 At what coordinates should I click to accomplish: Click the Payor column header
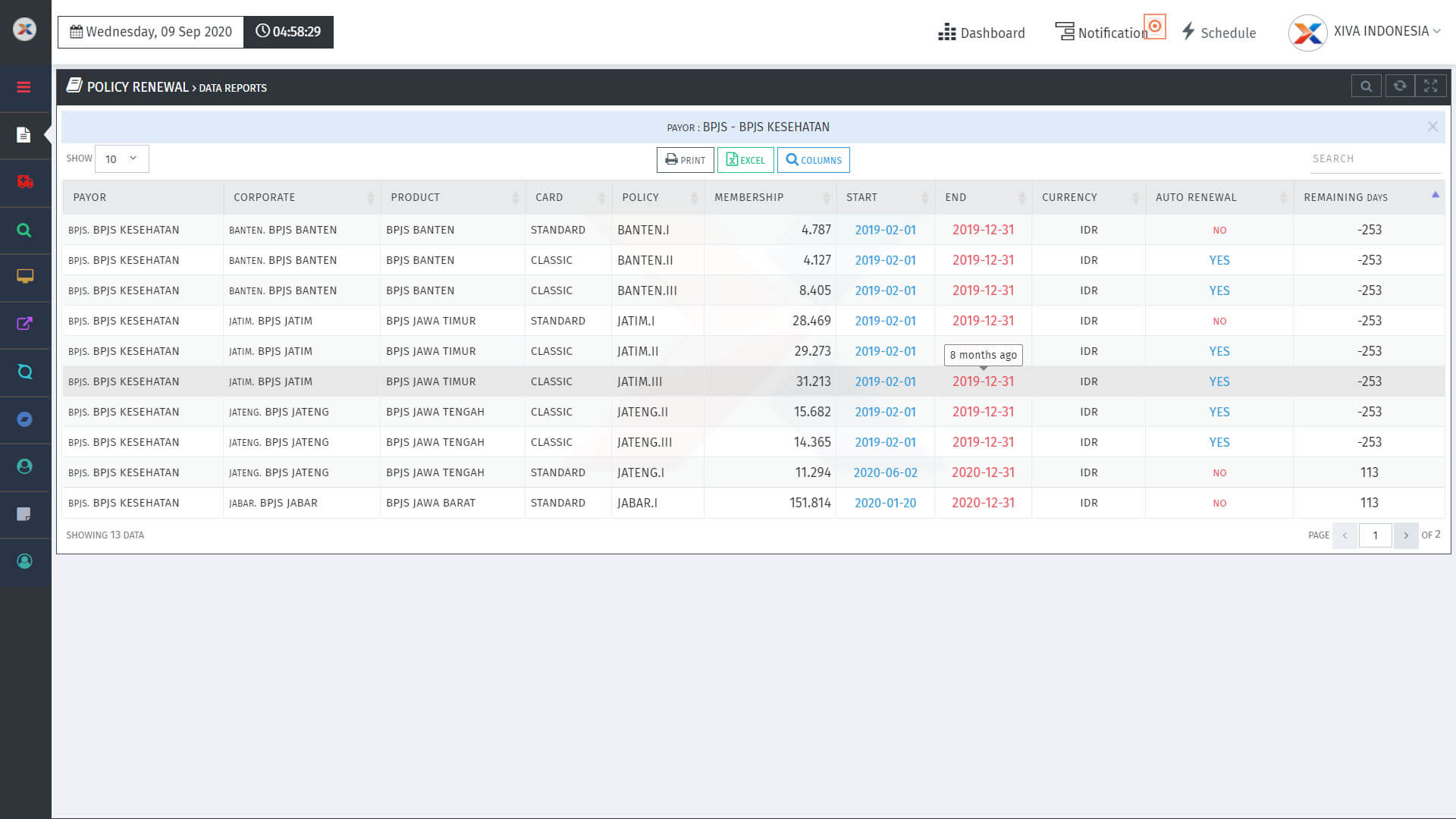pyautogui.click(x=143, y=197)
